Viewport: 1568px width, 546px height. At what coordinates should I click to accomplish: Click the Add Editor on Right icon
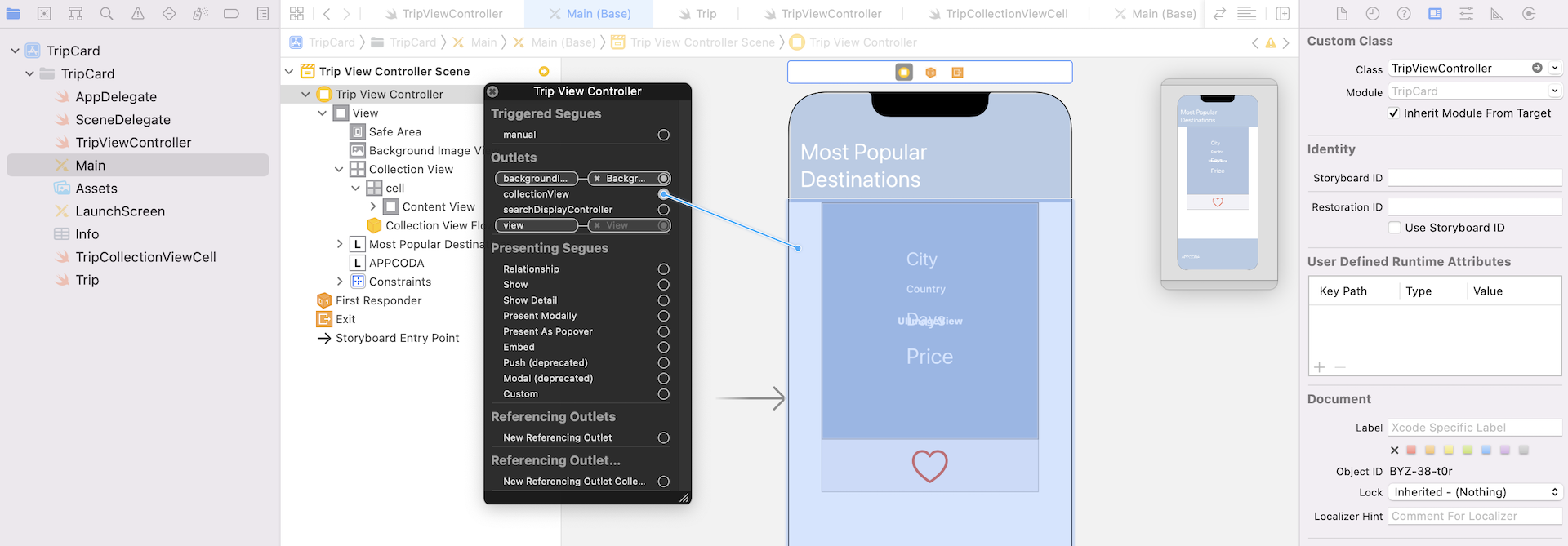coord(1283,14)
